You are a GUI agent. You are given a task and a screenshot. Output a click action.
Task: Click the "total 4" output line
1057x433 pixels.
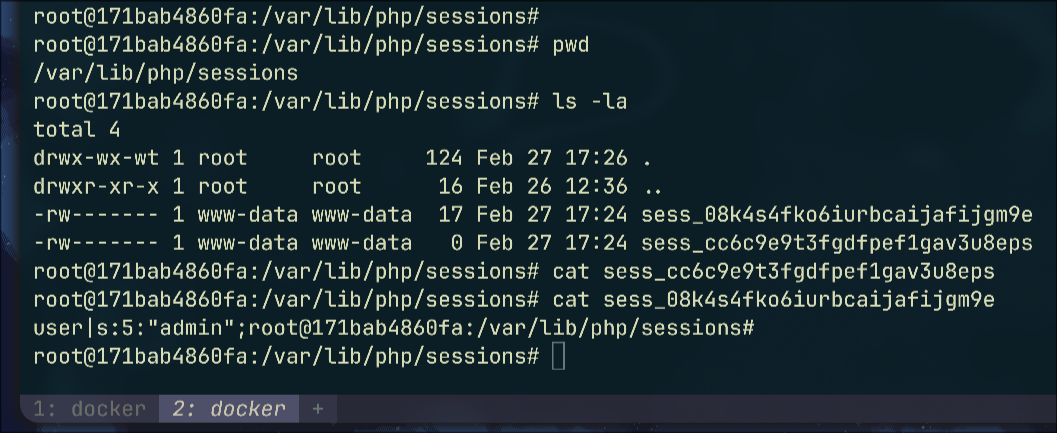pyautogui.click(x=77, y=130)
